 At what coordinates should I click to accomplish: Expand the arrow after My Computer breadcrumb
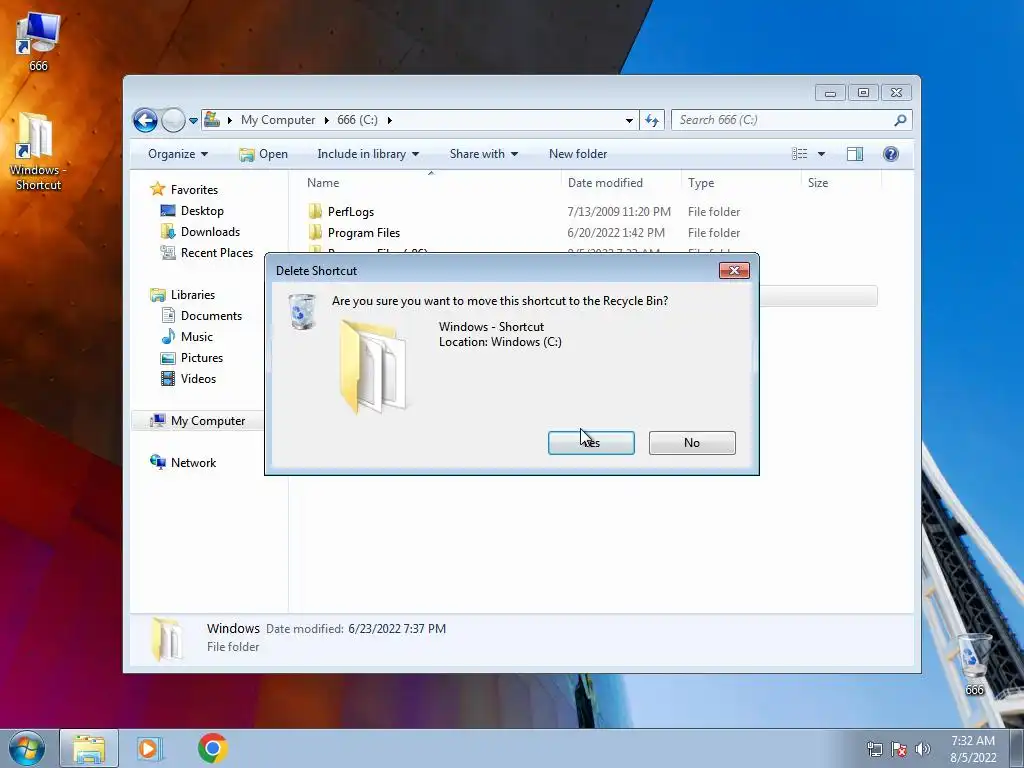pos(327,120)
